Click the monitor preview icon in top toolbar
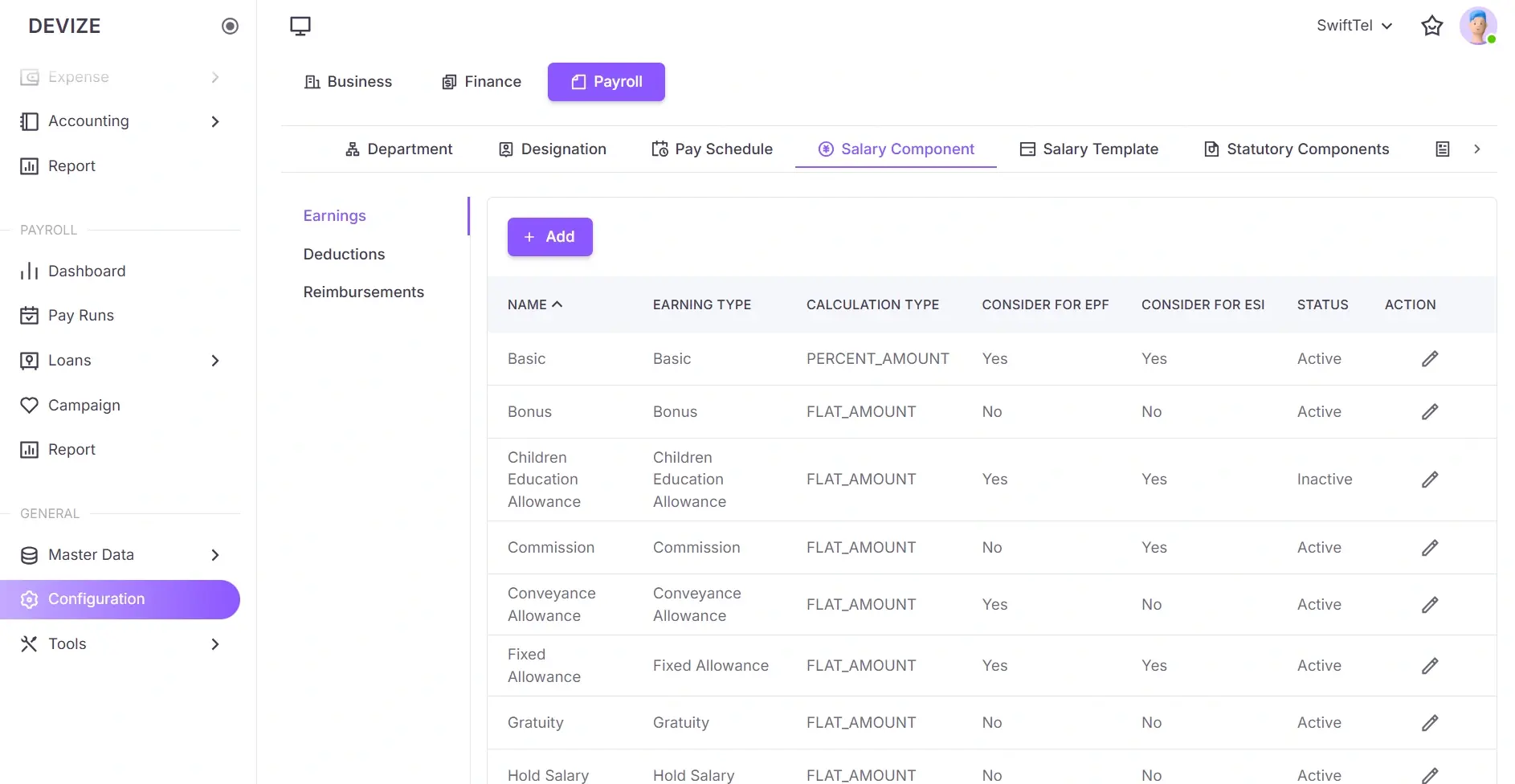Viewport: 1515px width, 784px height. (300, 25)
